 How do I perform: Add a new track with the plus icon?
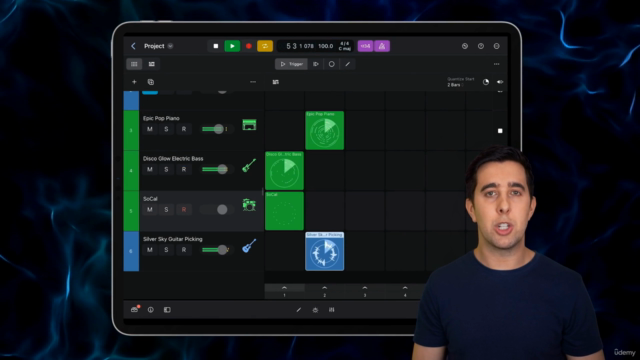click(x=134, y=82)
